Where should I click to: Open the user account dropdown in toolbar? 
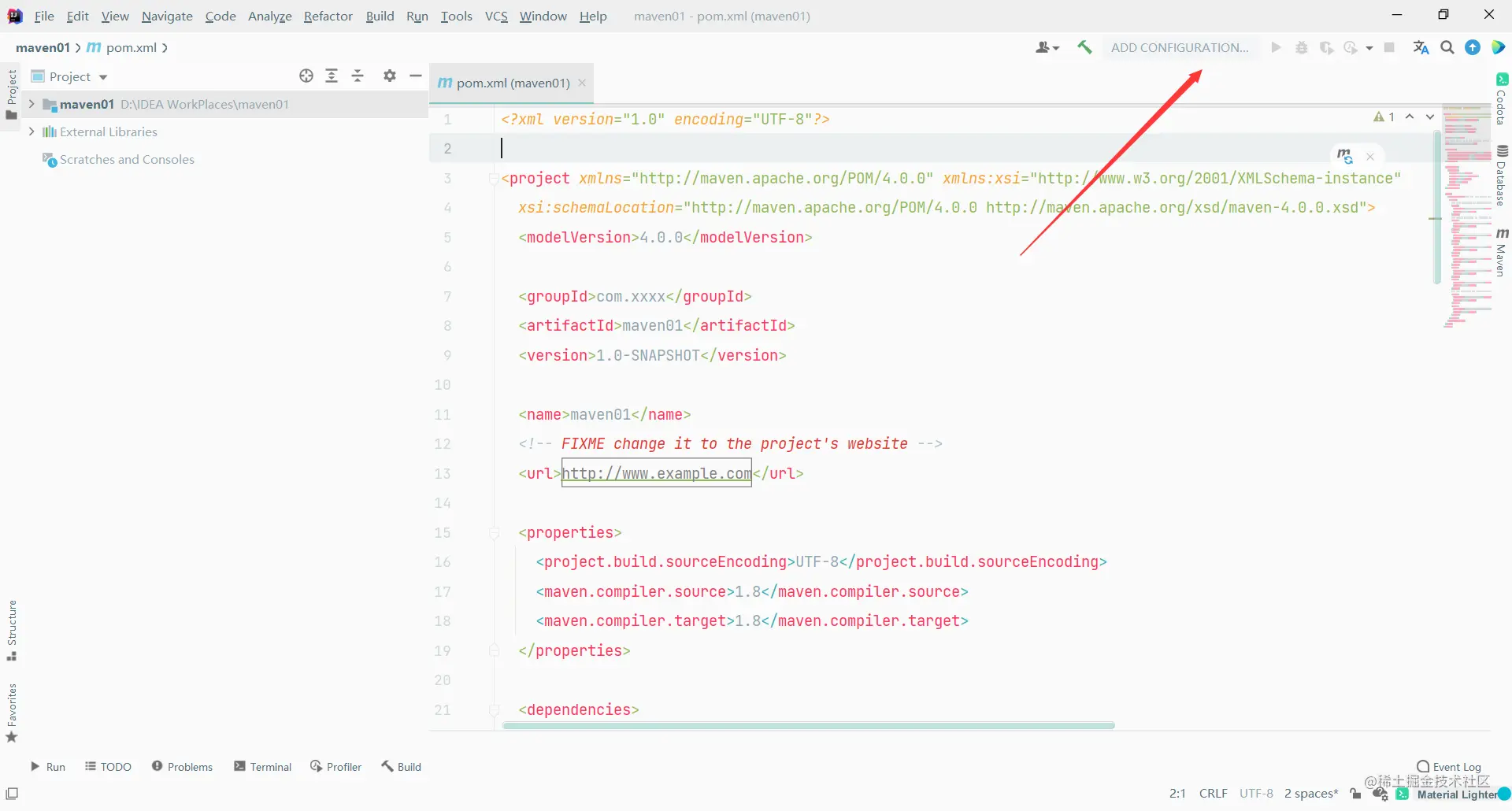tap(1047, 47)
